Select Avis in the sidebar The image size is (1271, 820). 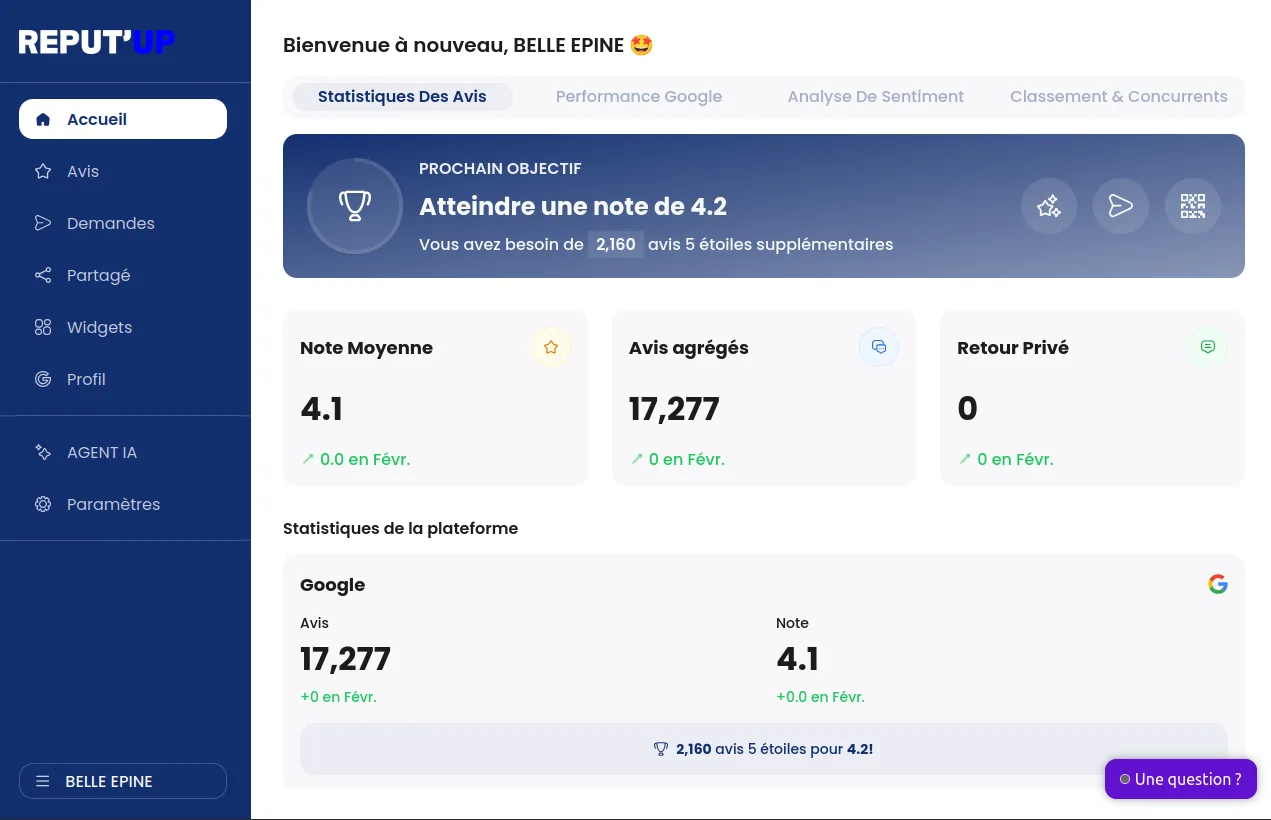pyautogui.click(x=83, y=171)
